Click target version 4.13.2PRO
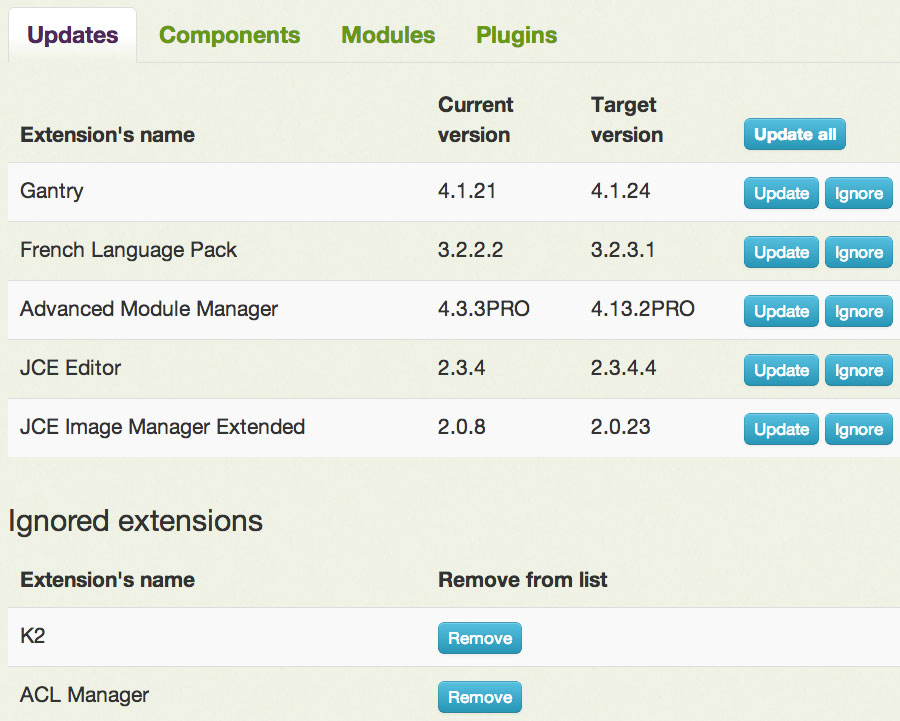Image resolution: width=900 pixels, height=721 pixels. point(643,309)
